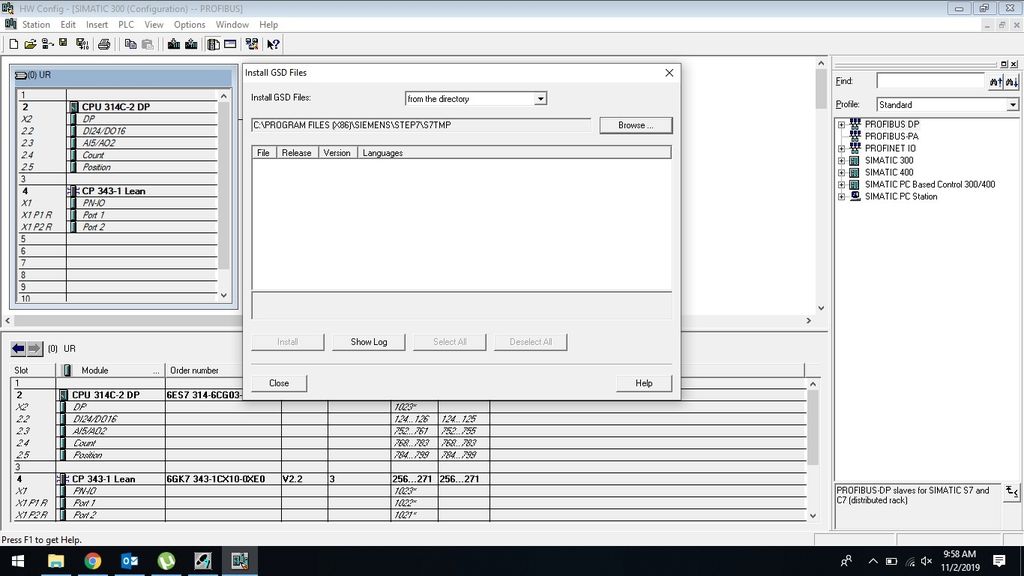Click the dialog's Close button
This screenshot has height=576, width=1024.
tap(279, 383)
